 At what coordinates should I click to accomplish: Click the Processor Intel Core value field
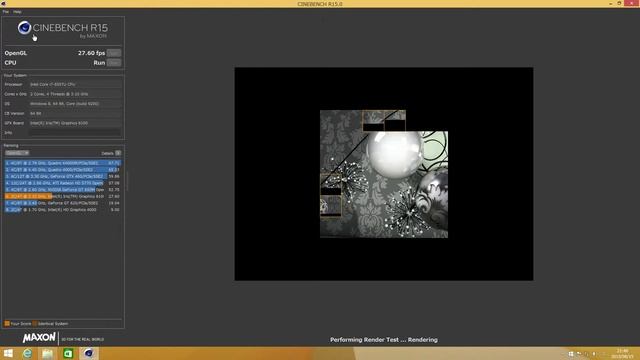click(75, 84)
